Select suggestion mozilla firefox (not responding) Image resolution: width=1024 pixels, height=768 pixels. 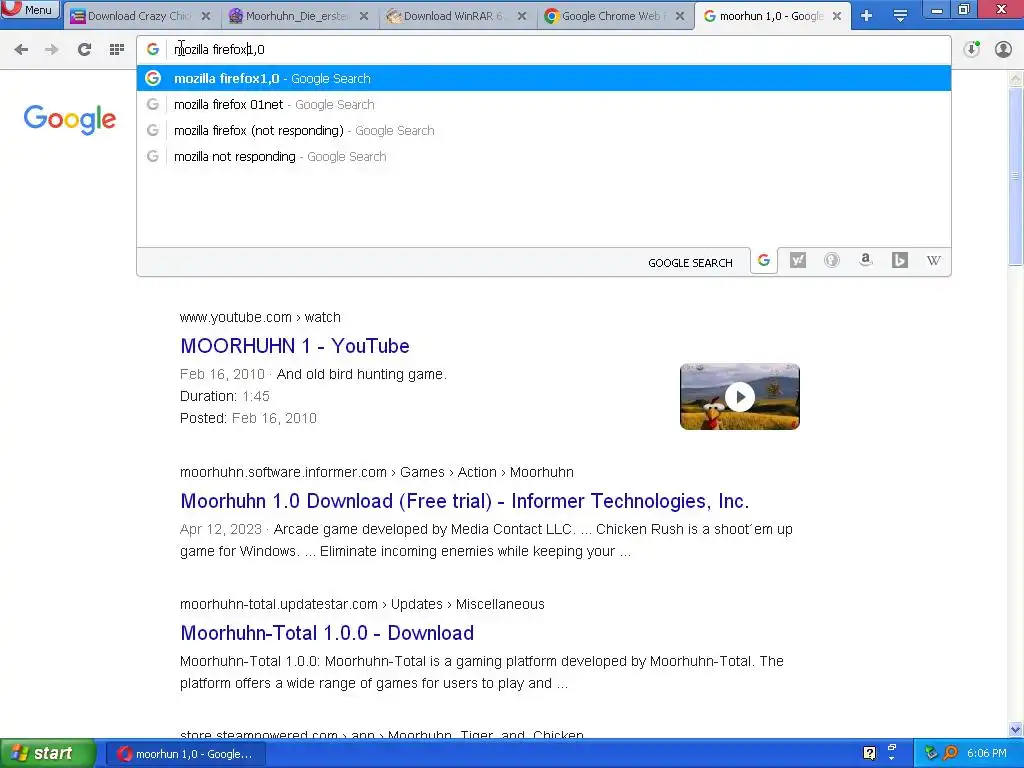pos(543,131)
